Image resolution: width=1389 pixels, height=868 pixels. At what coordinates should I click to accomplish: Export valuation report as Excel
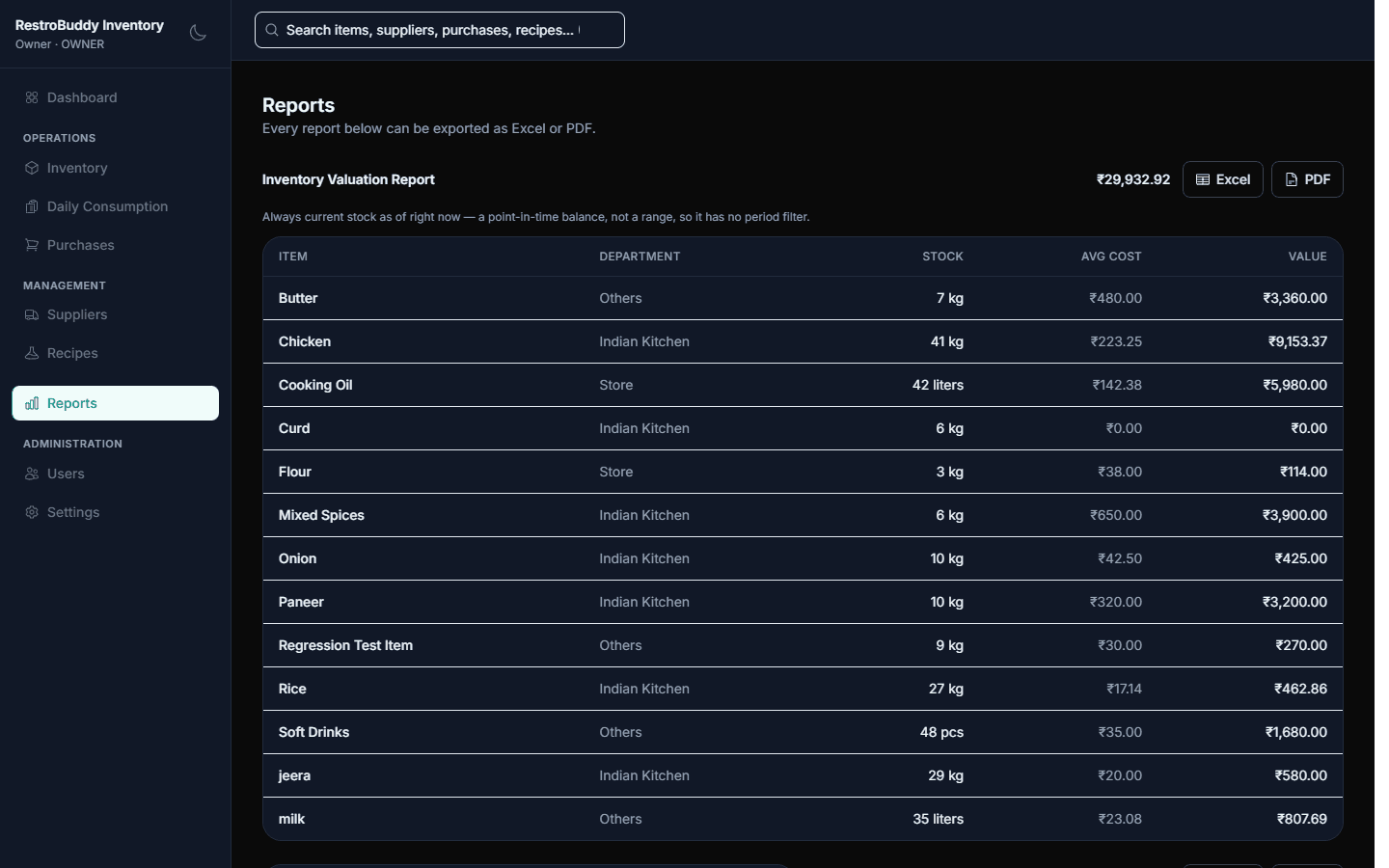(1222, 179)
